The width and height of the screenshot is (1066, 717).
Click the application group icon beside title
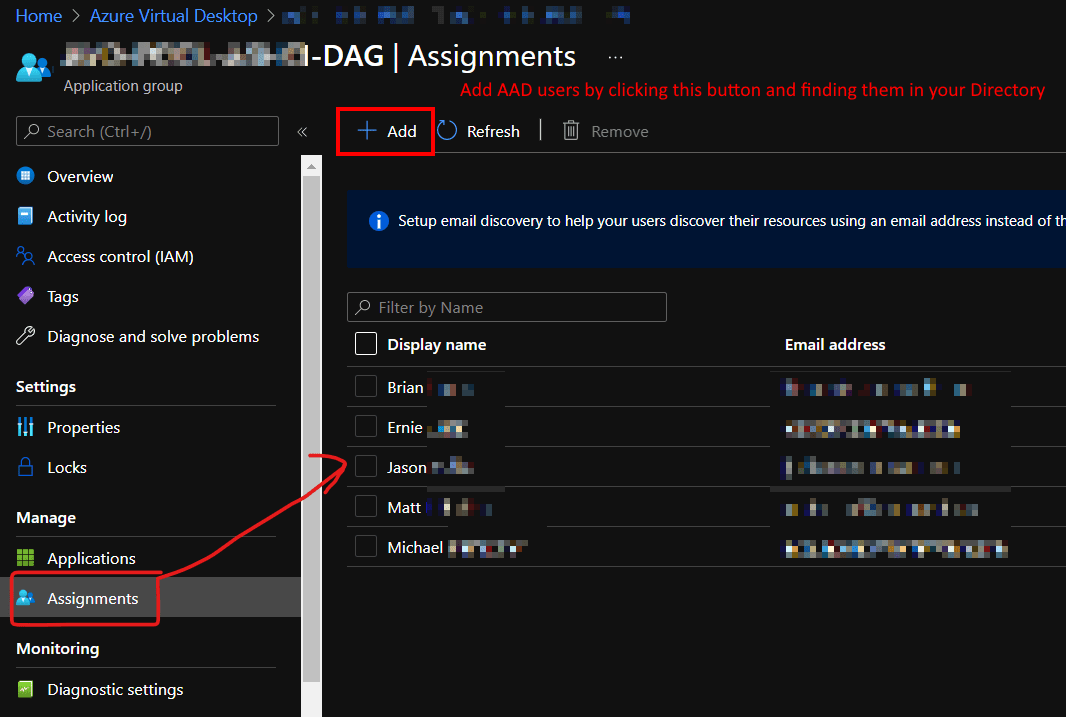pyautogui.click(x=33, y=68)
